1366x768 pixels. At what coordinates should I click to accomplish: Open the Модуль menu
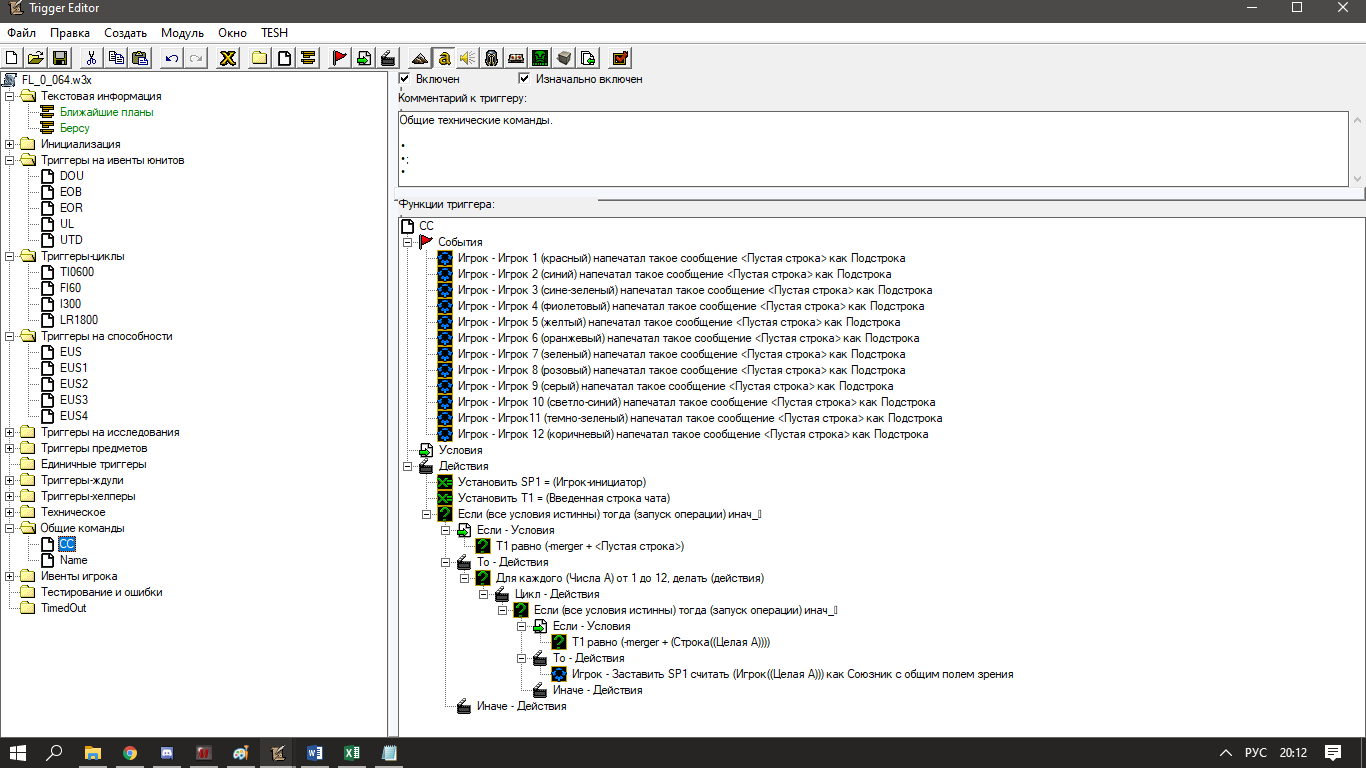pos(182,33)
